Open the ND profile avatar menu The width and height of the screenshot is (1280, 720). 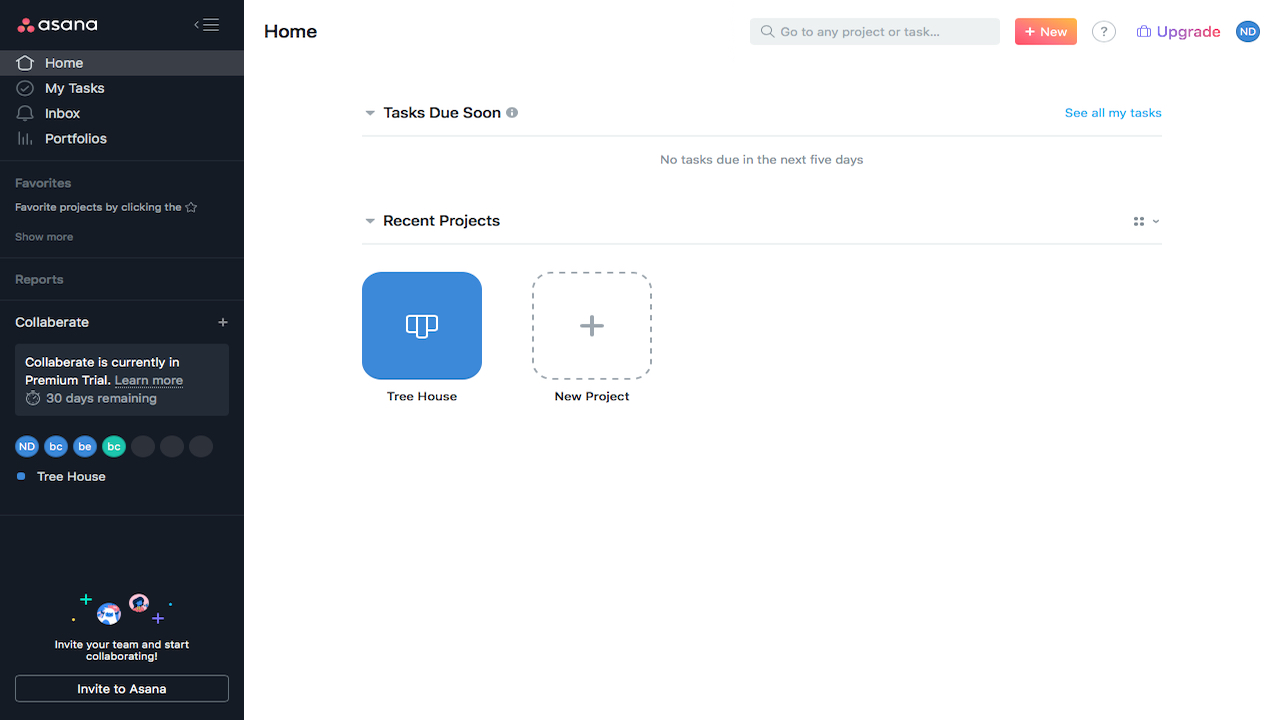point(1248,31)
